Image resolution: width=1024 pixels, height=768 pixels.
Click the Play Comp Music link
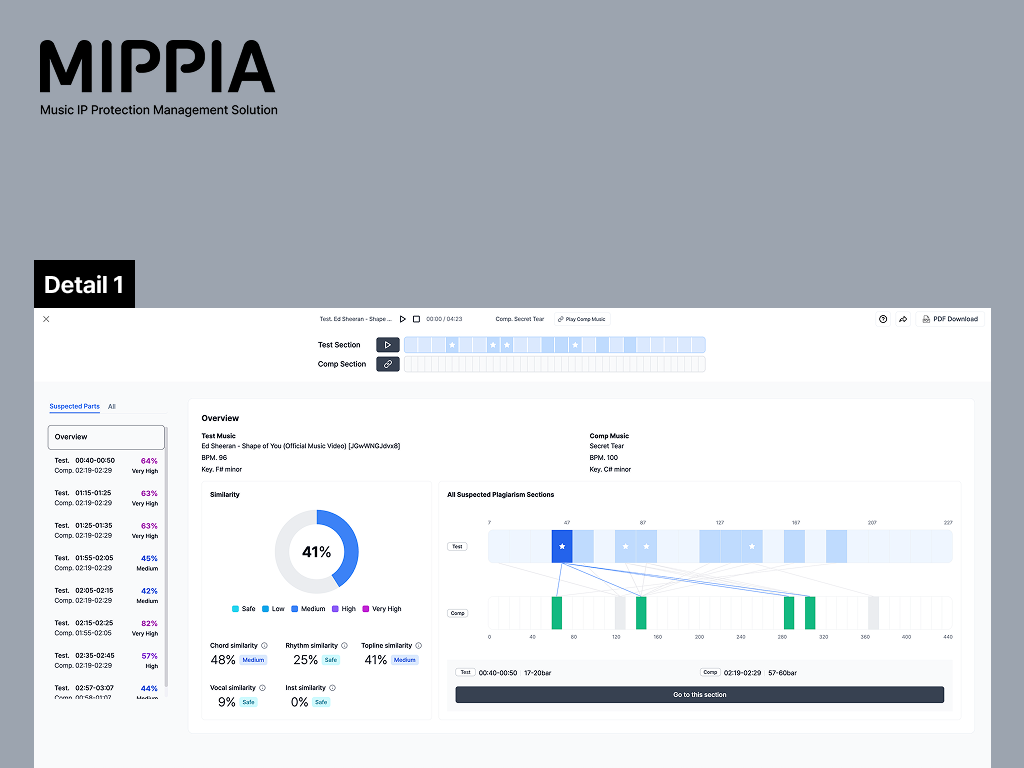(581, 319)
